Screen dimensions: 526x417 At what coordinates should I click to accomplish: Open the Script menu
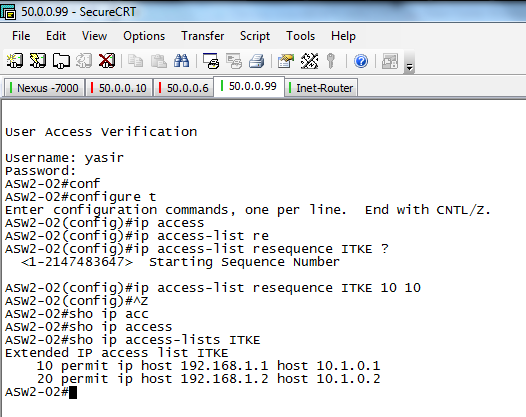pyautogui.click(x=255, y=36)
